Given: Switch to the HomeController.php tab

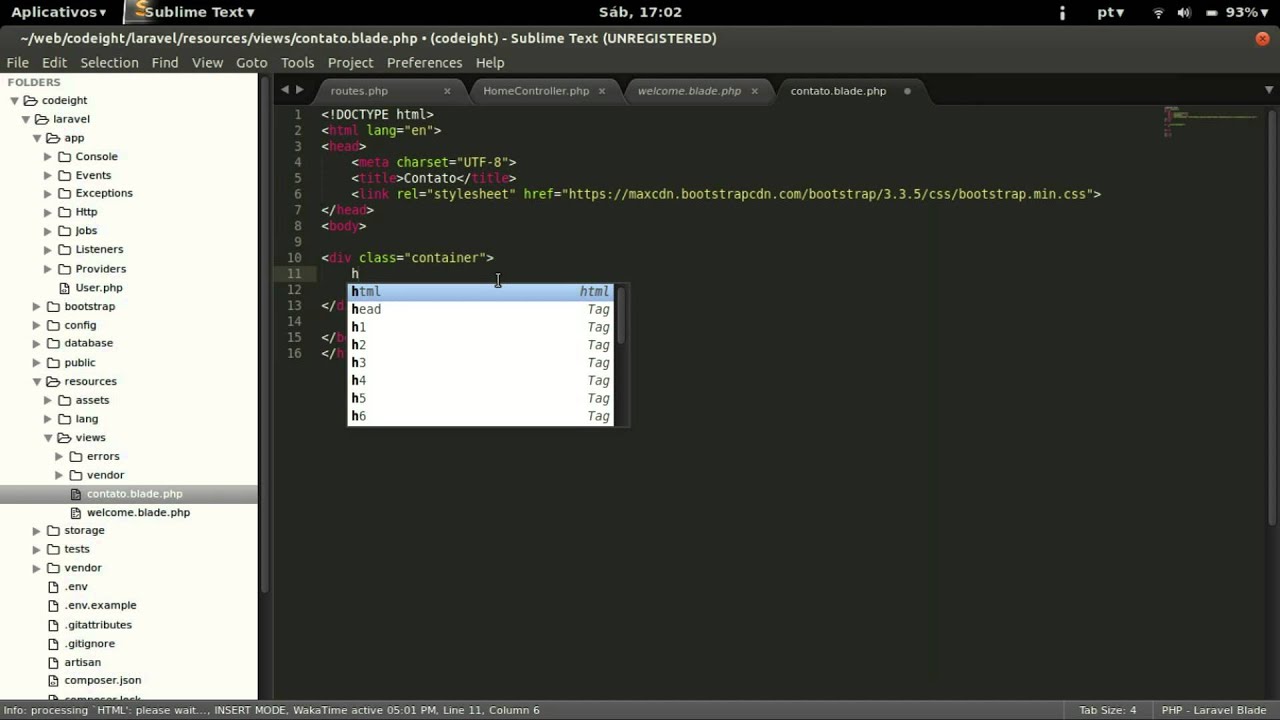Looking at the screenshot, I should 536,90.
